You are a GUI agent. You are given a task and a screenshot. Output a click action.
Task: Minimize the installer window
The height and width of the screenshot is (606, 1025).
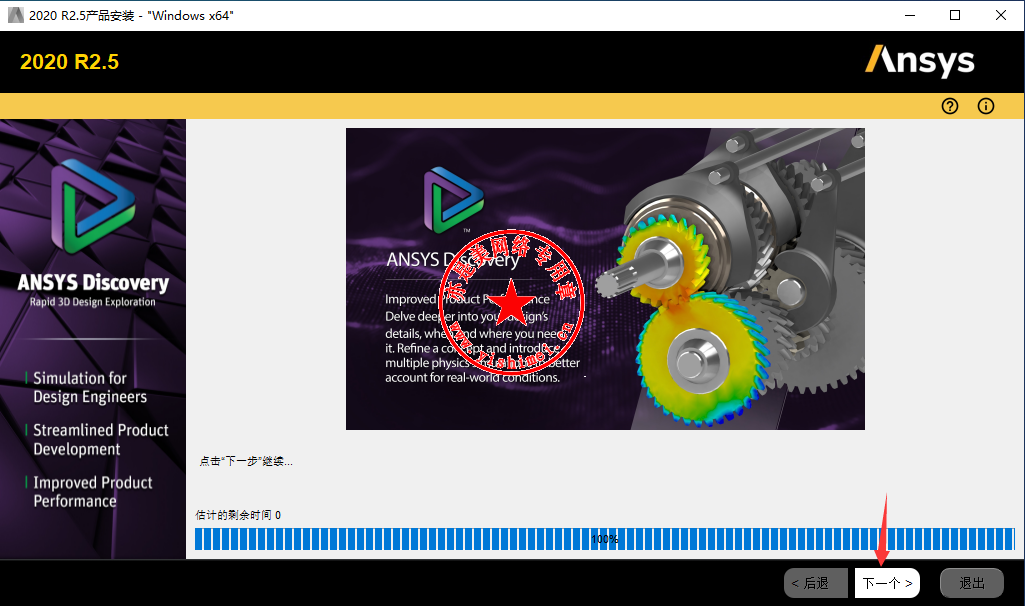(x=910, y=15)
